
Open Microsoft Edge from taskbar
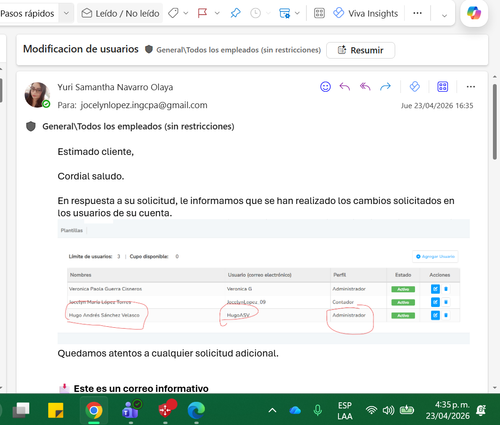coord(196,410)
